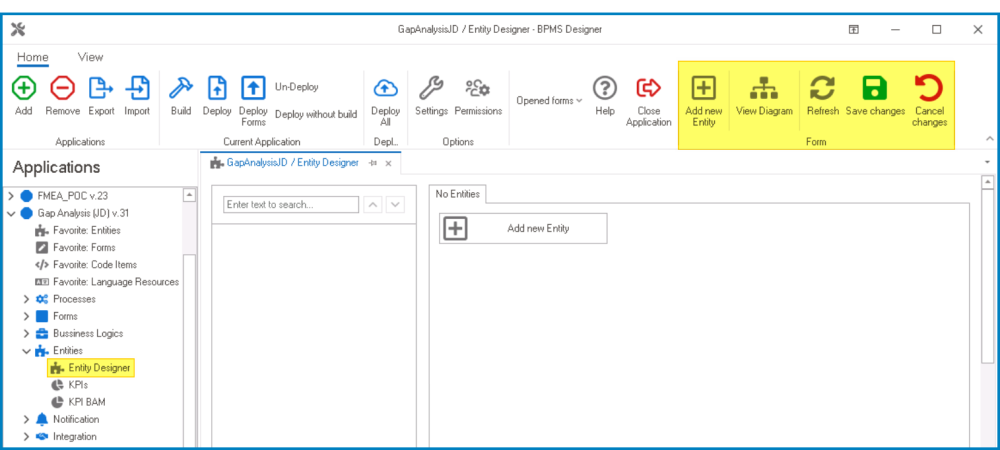Click the Export application icon
1000x450 pixels.
[101, 88]
